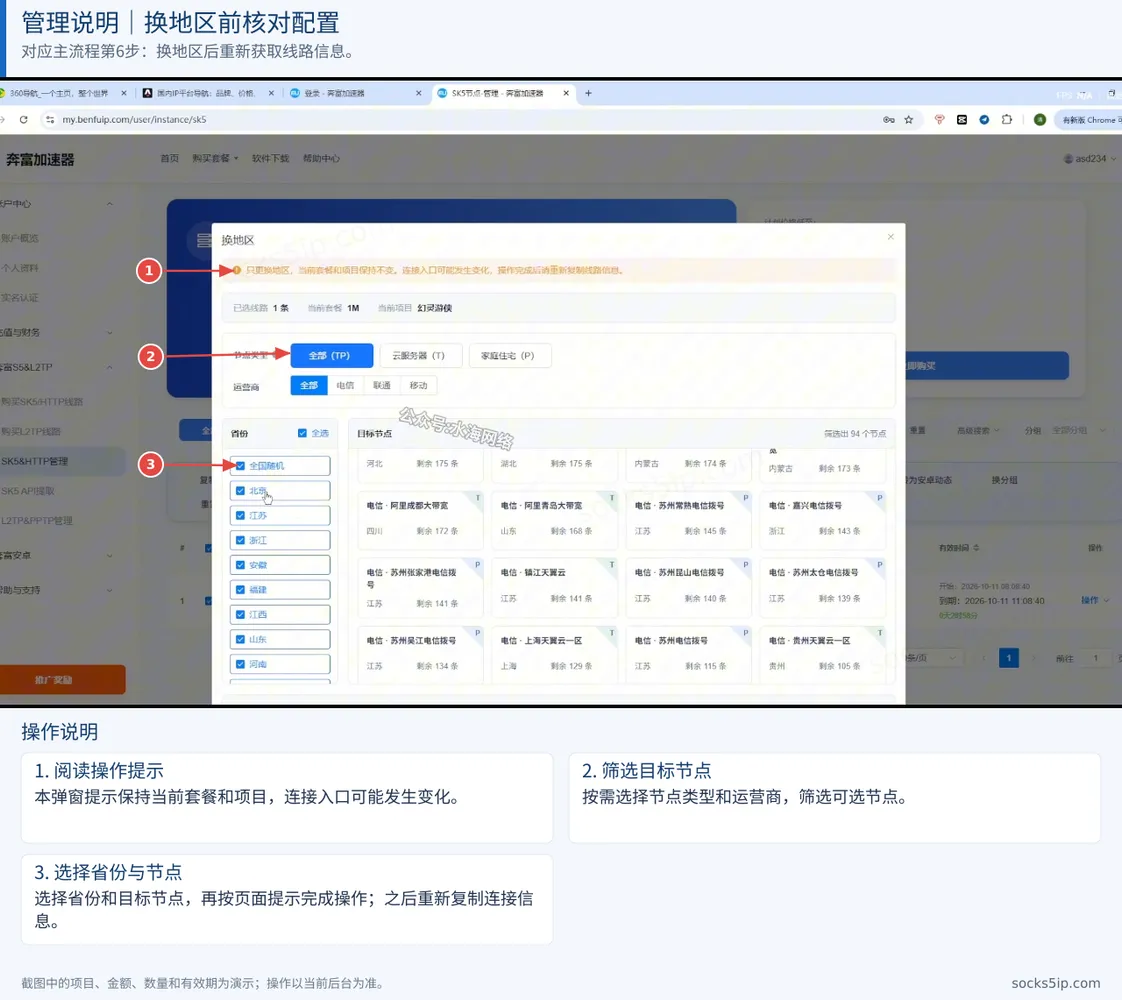Go to 购买SK5/HTTP线路 in sidebar

point(42,401)
